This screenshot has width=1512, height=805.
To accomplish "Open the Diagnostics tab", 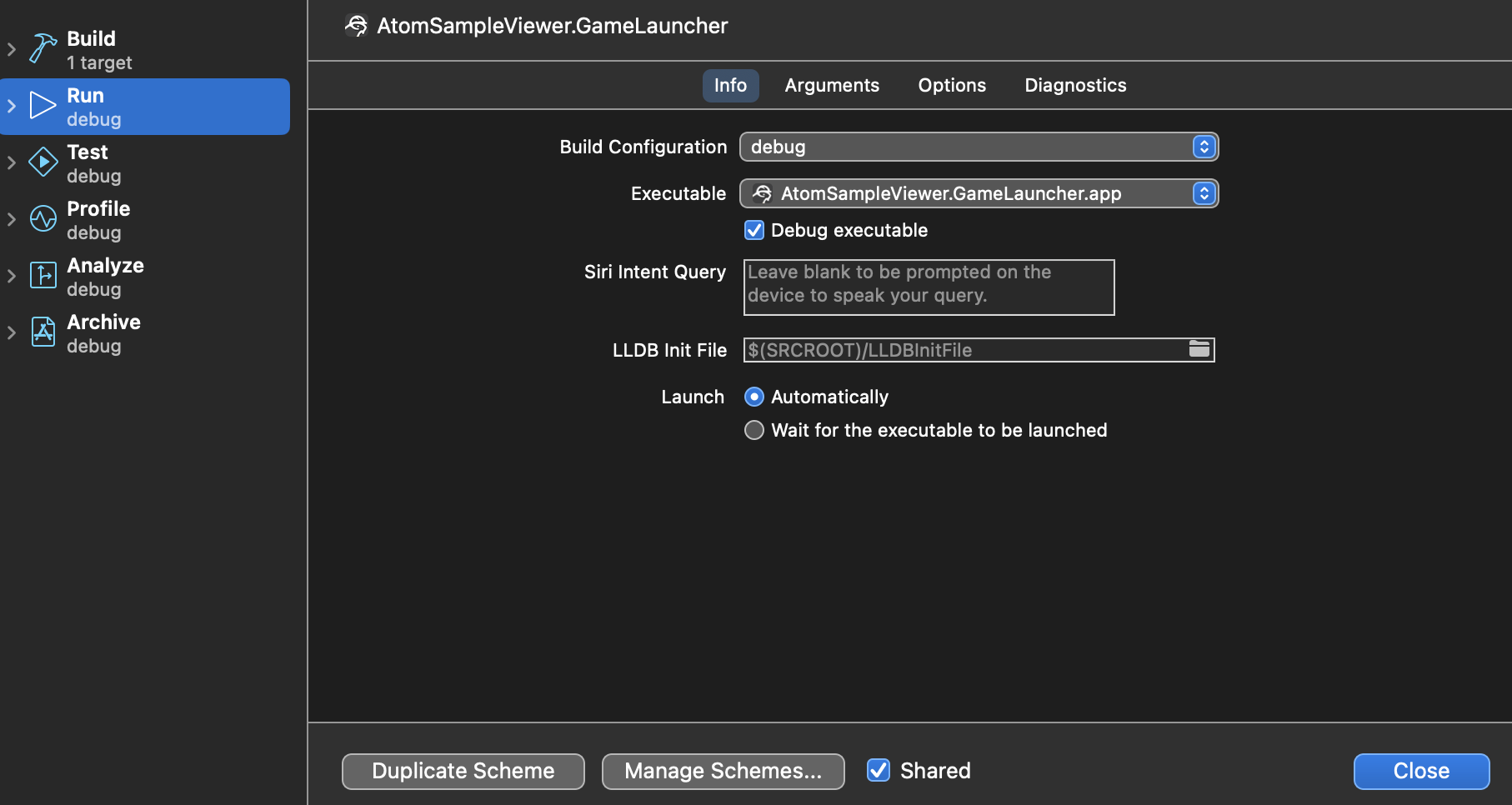I will coord(1074,85).
